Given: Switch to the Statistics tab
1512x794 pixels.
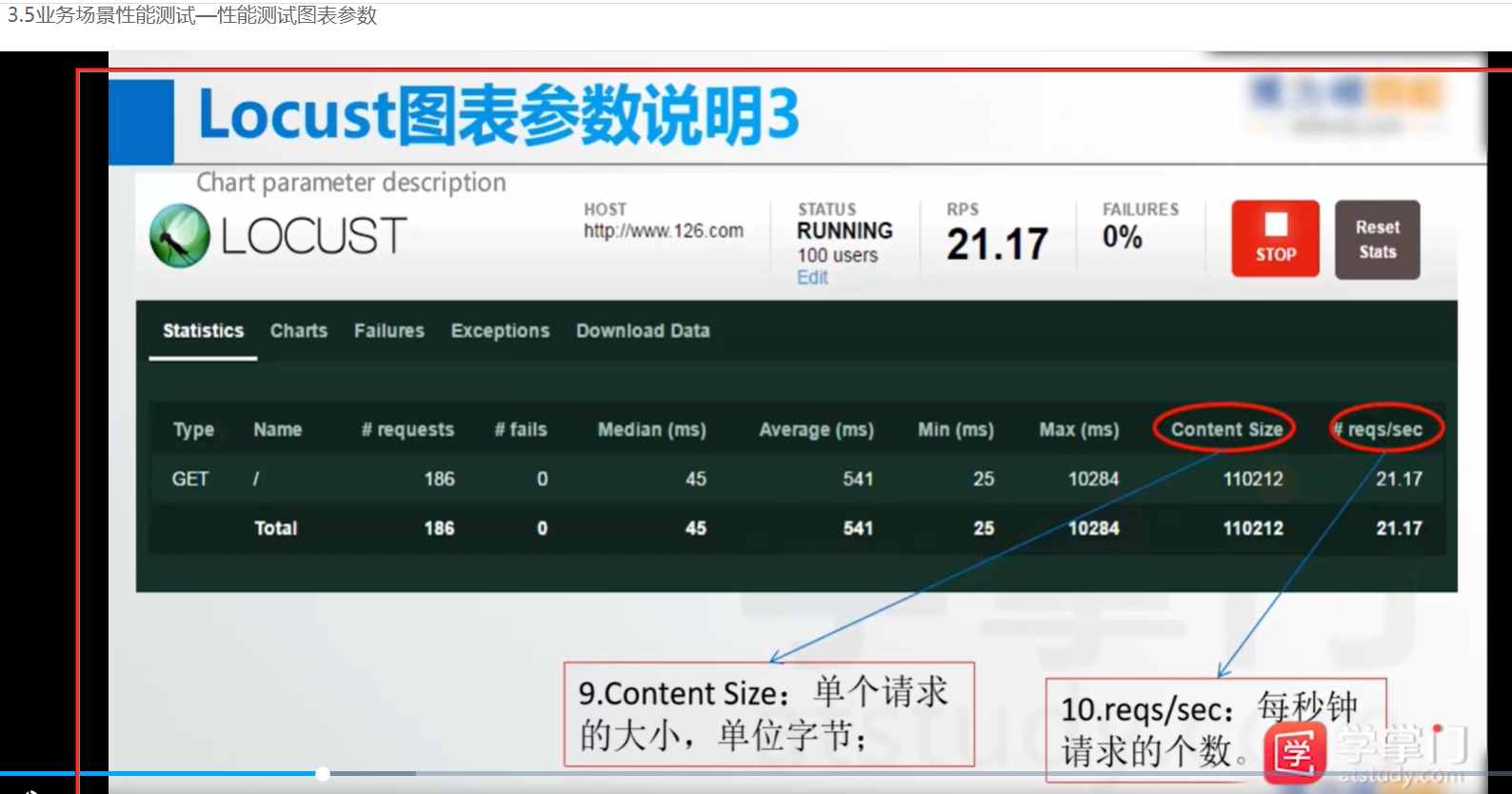Looking at the screenshot, I should coord(203,330).
